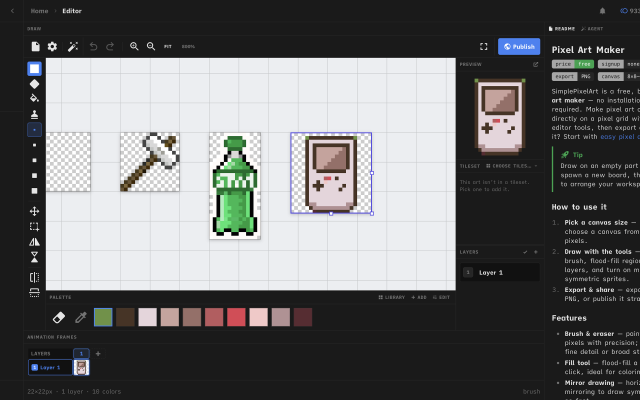Toggle horizontal-axis mirror drawing
This screenshot has height=400, width=640.
[x=34, y=292]
